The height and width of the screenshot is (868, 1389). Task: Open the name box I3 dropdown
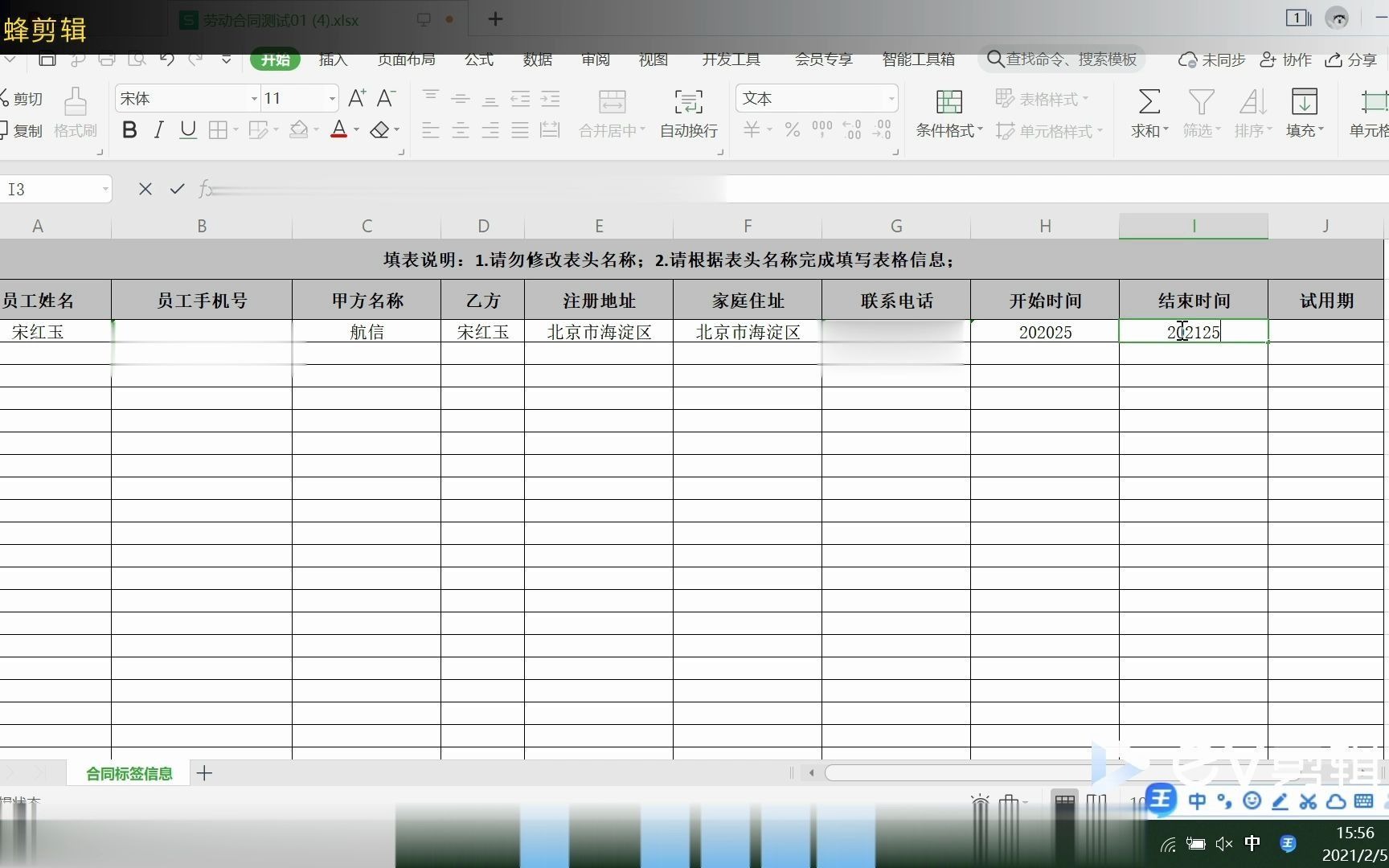[x=105, y=190]
